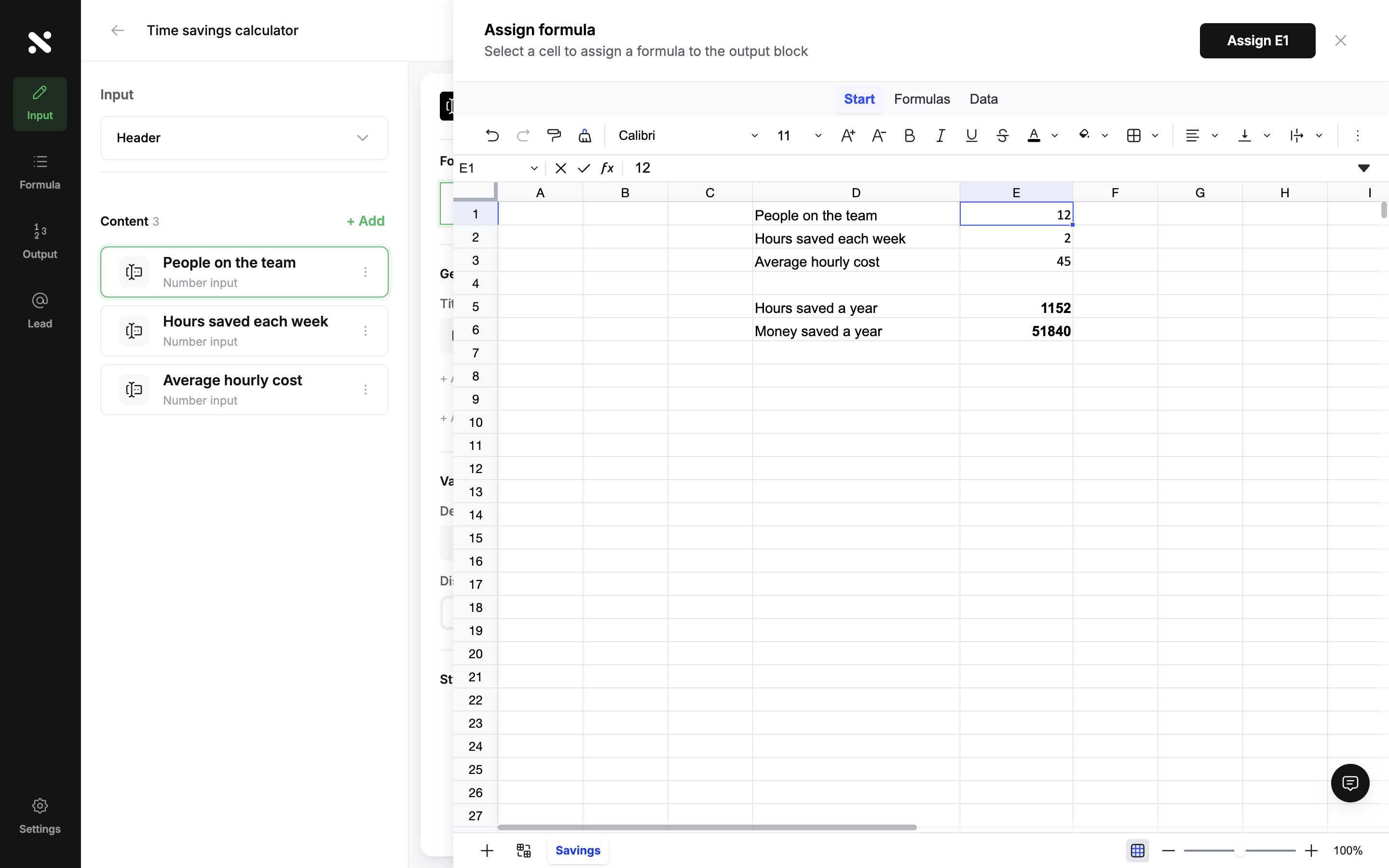Image resolution: width=1389 pixels, height=868 pixels.
Task: Close the Assign formula panel
Action: [1341, 41]
